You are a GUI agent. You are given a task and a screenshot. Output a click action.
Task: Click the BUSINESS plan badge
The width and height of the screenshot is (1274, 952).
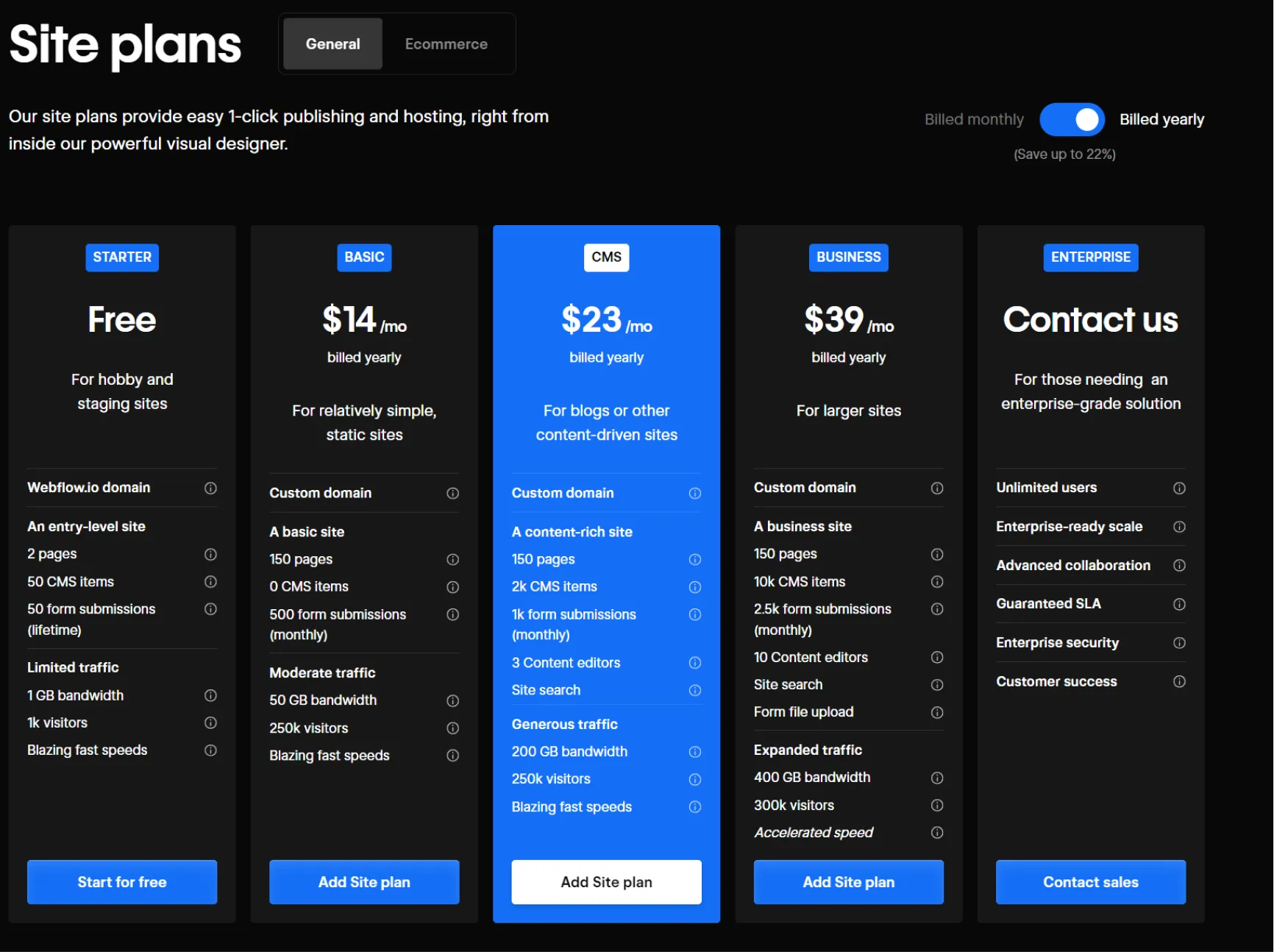pyautogui.click(x=848, y=257)
